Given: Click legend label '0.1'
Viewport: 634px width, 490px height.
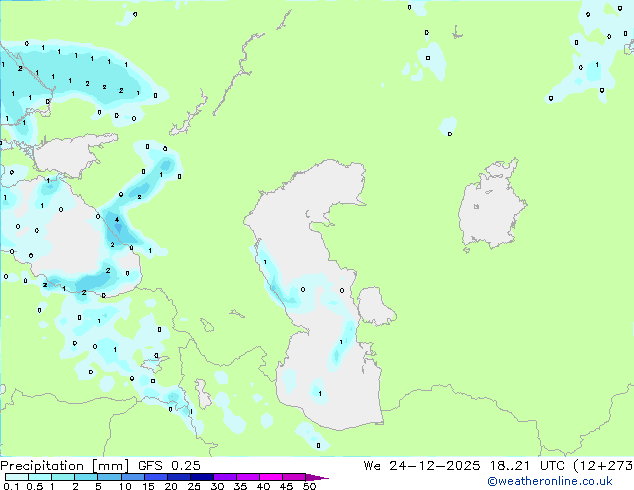Looking at the screenshot, I should [11, 486].
